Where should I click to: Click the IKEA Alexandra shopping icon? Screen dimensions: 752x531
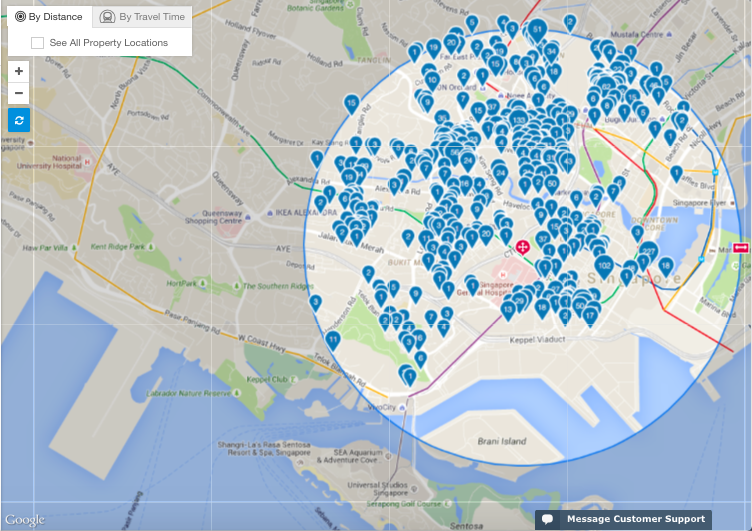tap(270, 212)
